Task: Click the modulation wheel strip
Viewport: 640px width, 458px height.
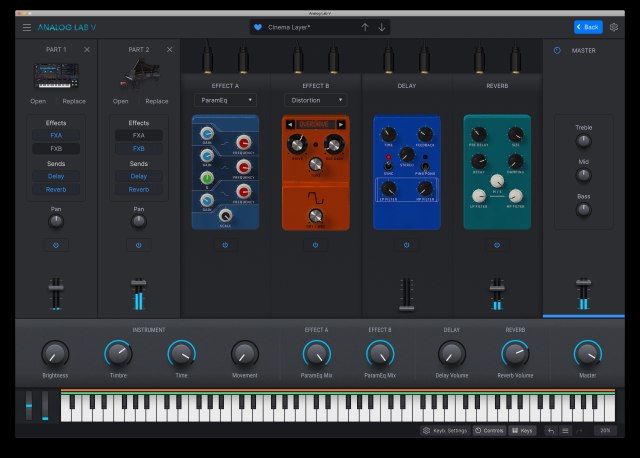Action: (45, 405)
